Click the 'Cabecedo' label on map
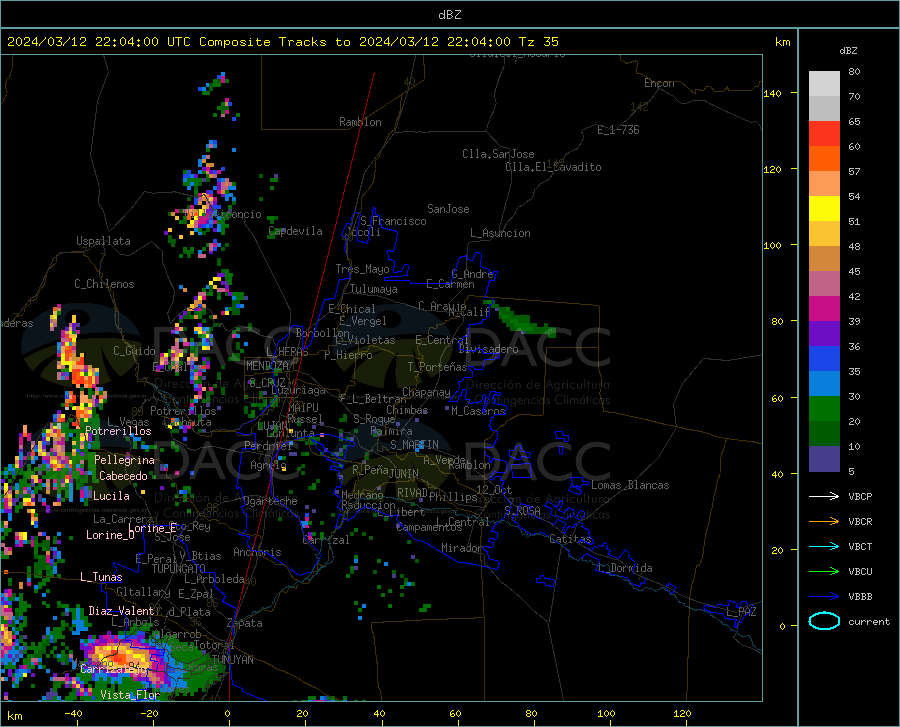 (123, 476)
